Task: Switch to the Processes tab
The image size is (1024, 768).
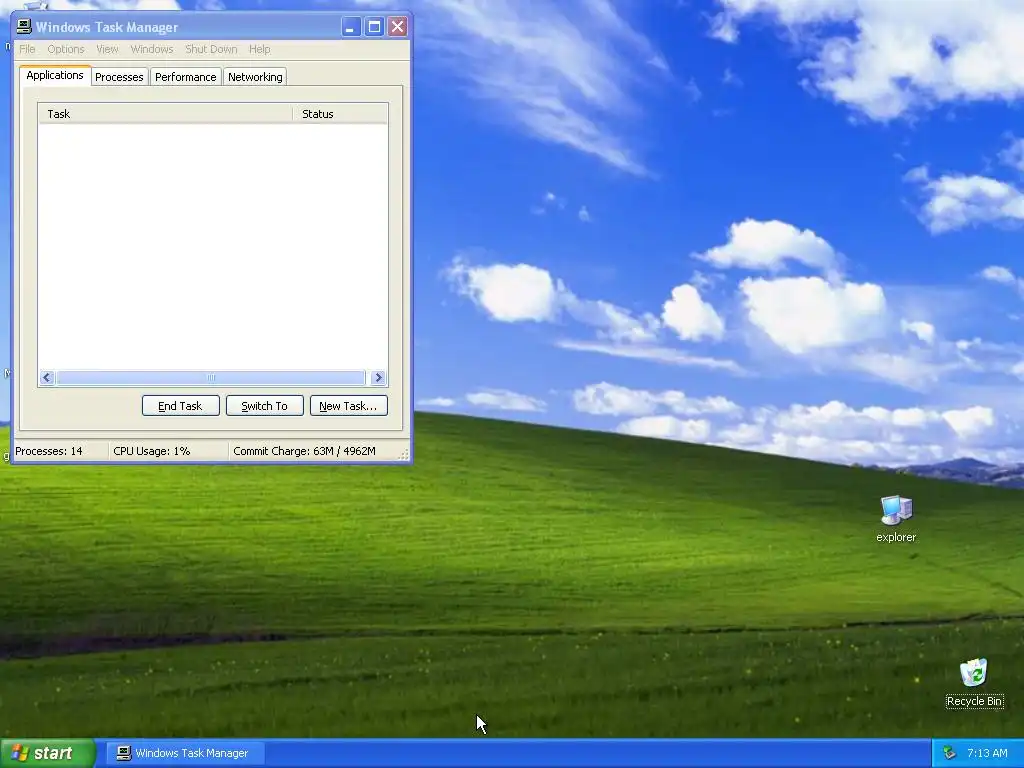Action: (119, 77)
